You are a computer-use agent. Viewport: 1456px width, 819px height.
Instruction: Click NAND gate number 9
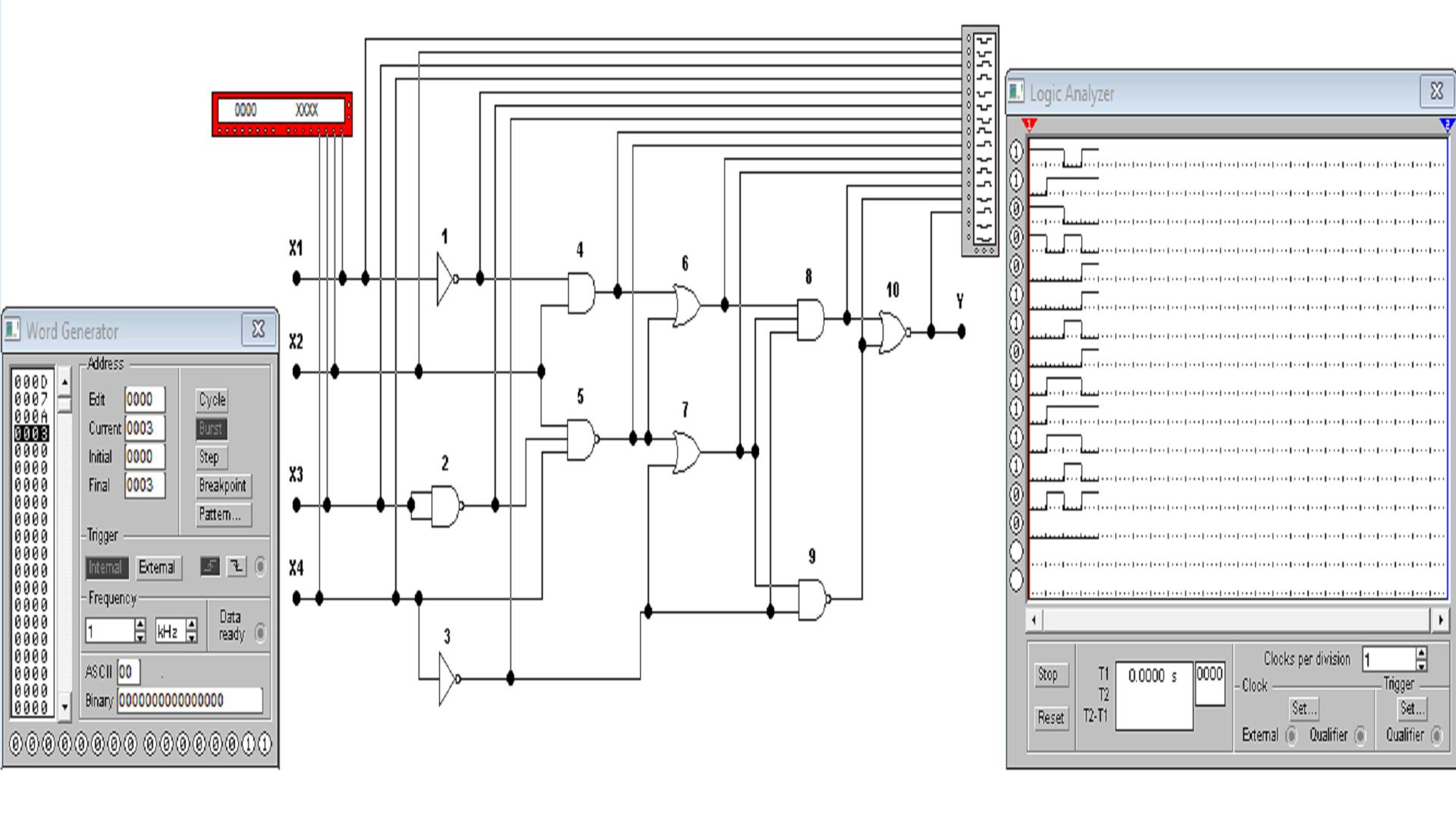[x=813, y=599]
